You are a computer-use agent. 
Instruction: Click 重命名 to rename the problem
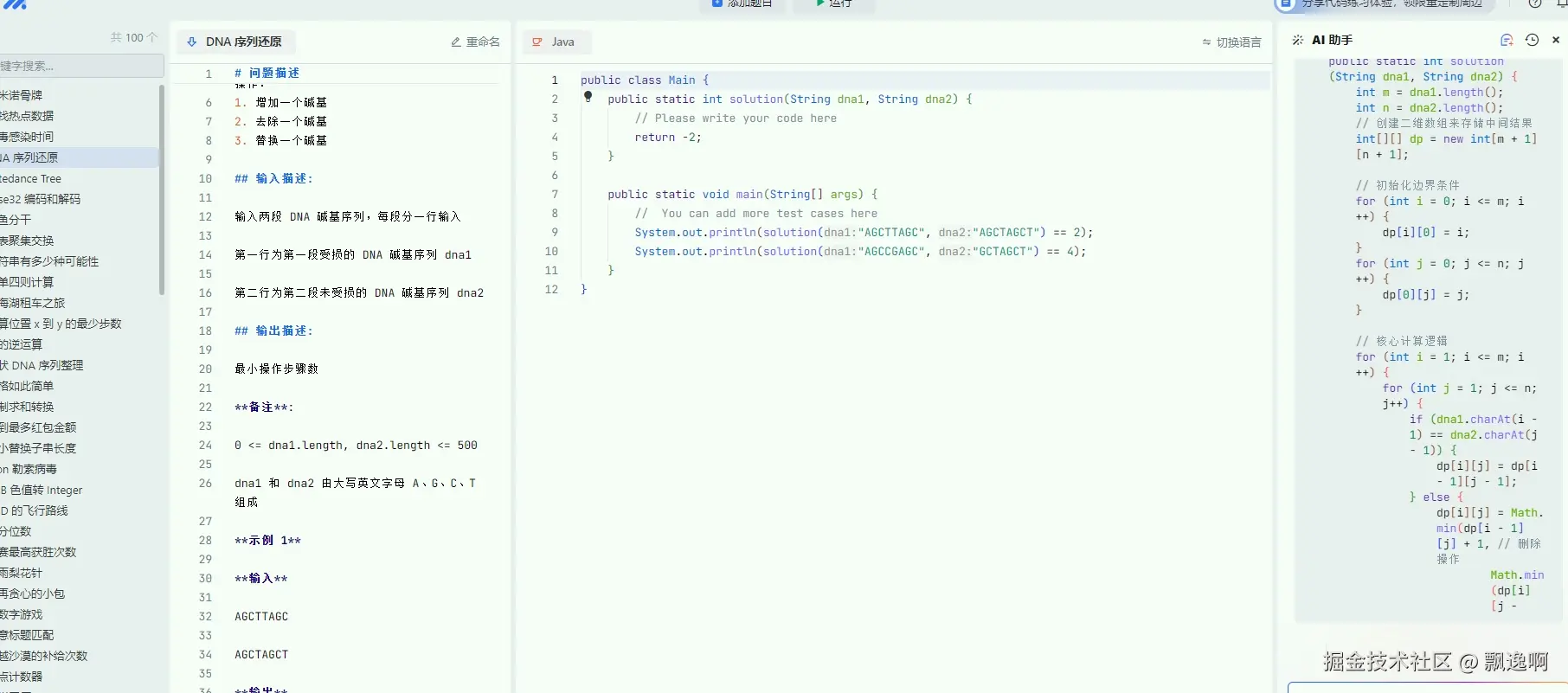tap(475, 42)
